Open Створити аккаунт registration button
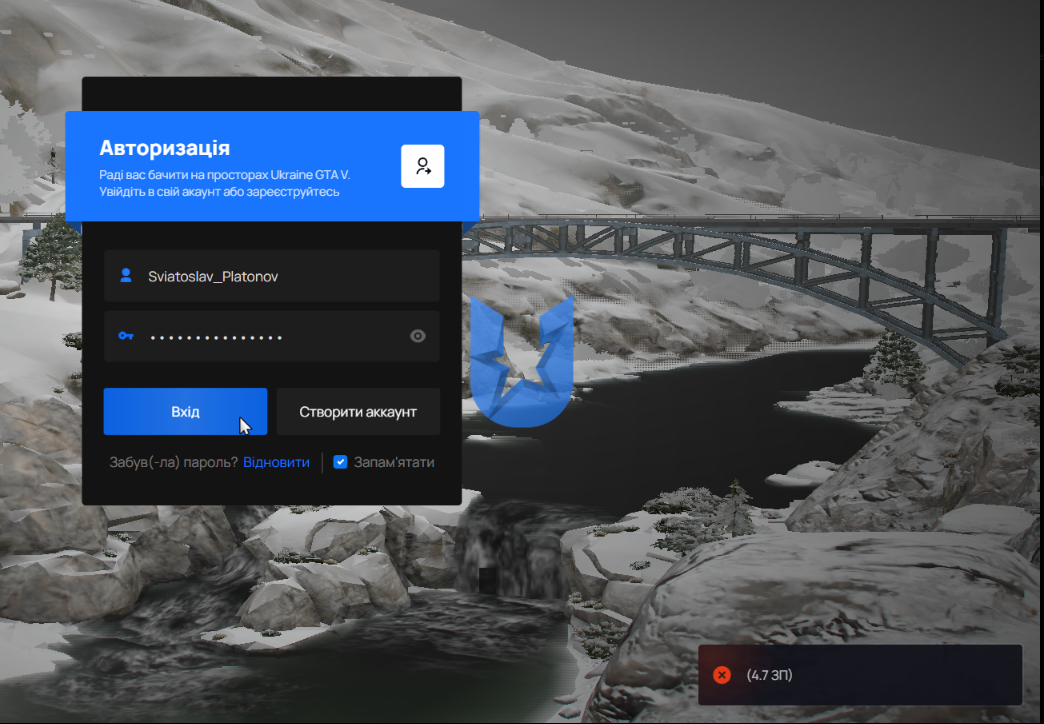The width and height of the screenshot is (1044, 724). coord(358,412)
